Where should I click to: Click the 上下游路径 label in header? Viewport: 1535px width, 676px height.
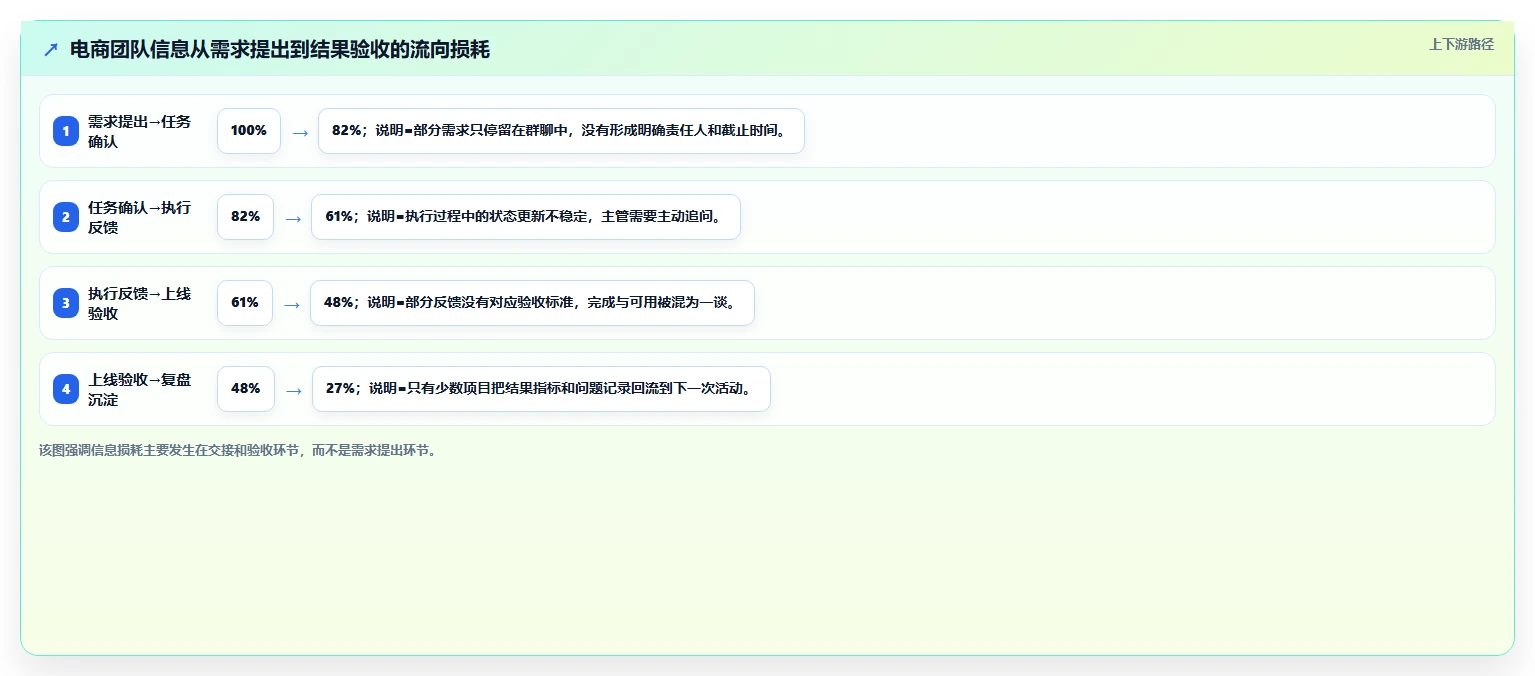[1461, 43]
